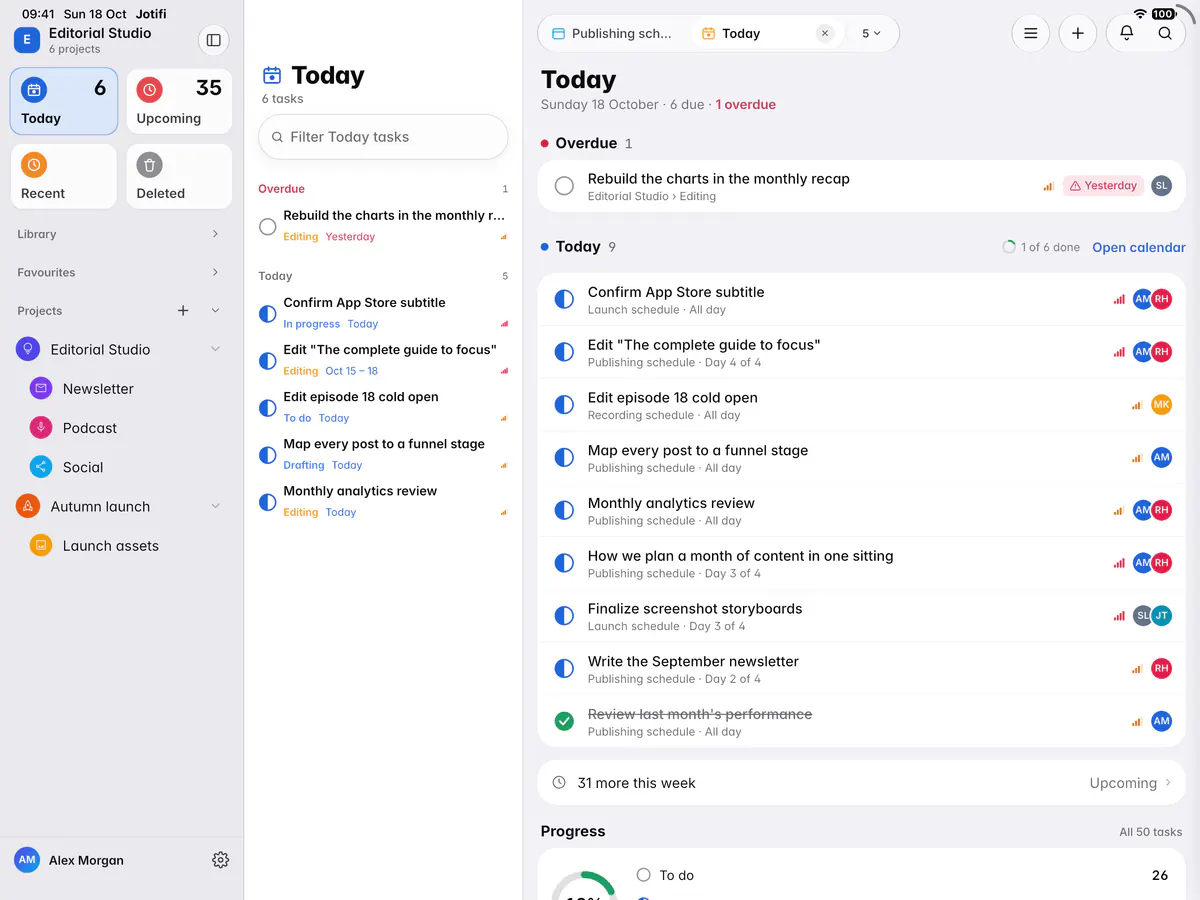1200x900 pixels.
Task: Add a new project with plus icon
Action: 183,311
